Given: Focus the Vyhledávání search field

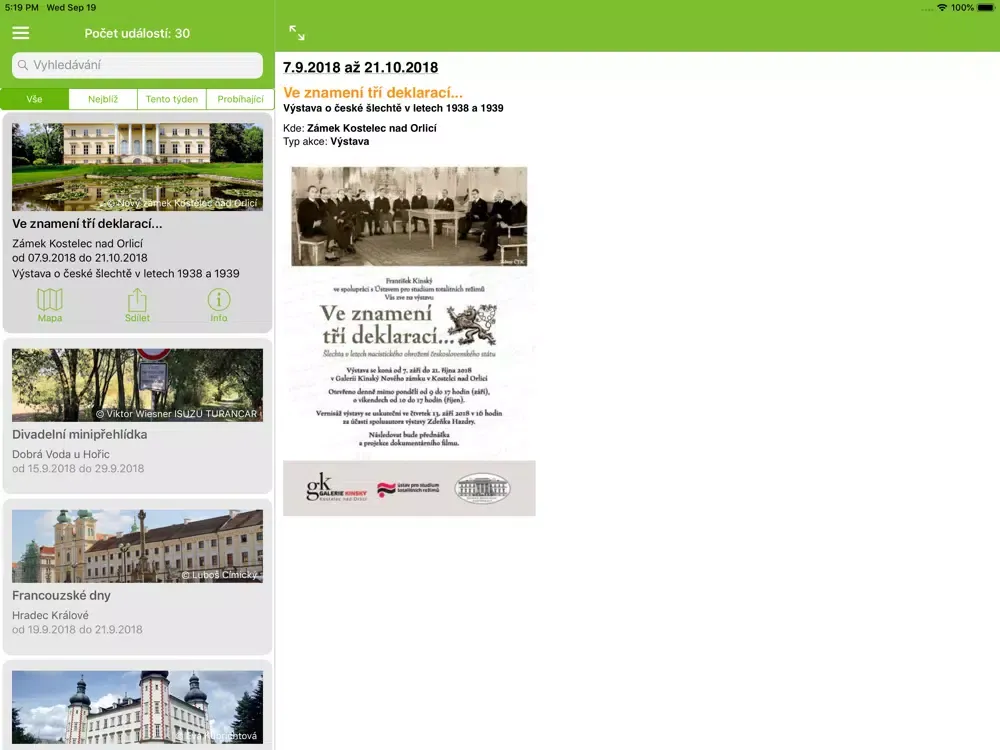Looking at the screenshot, I should (x=137, y=65).
